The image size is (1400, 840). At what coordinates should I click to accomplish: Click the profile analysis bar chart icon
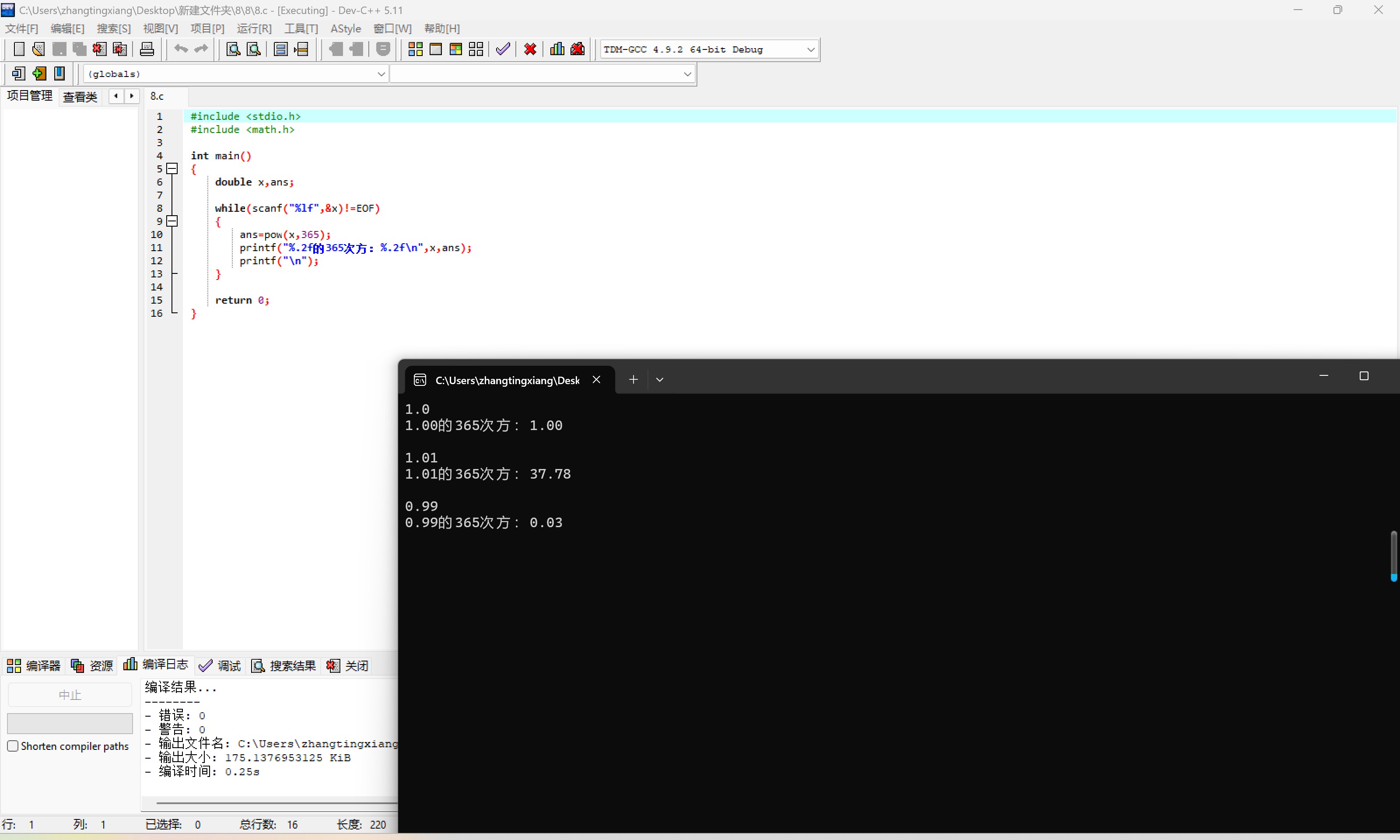point(557,49)
